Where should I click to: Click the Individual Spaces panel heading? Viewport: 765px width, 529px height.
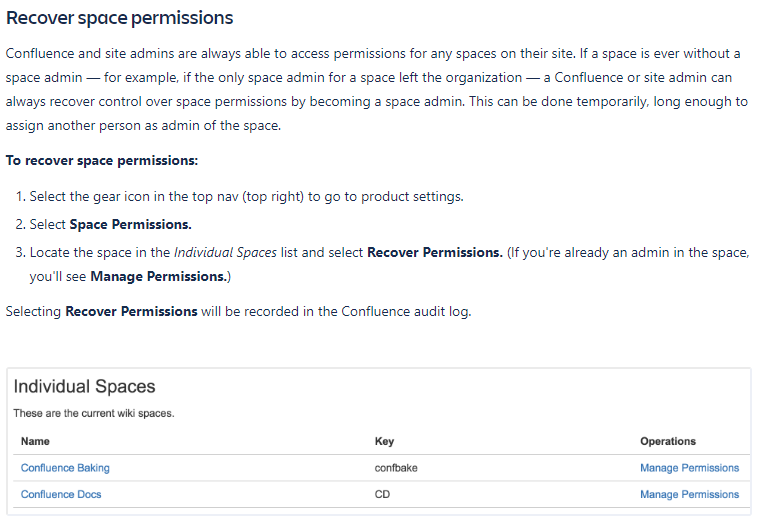84,386
